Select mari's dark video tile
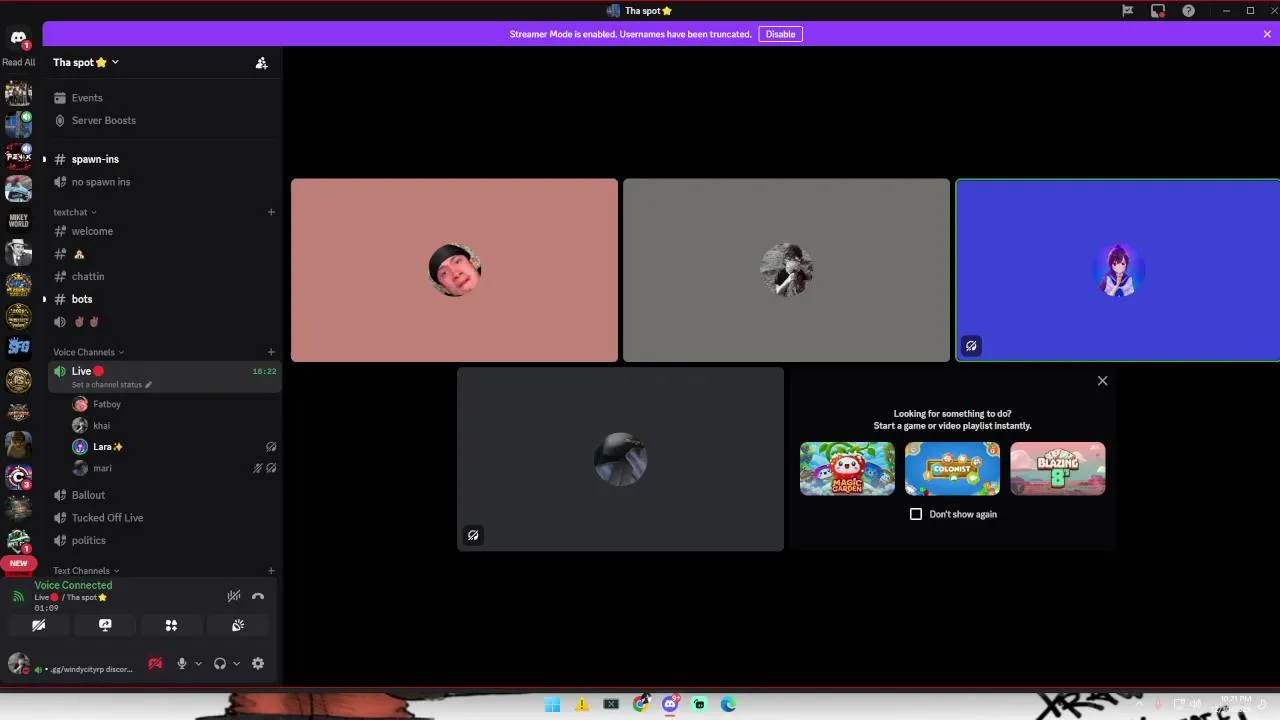This screenshot has height=720, width=1280. [x=620, y=459]
